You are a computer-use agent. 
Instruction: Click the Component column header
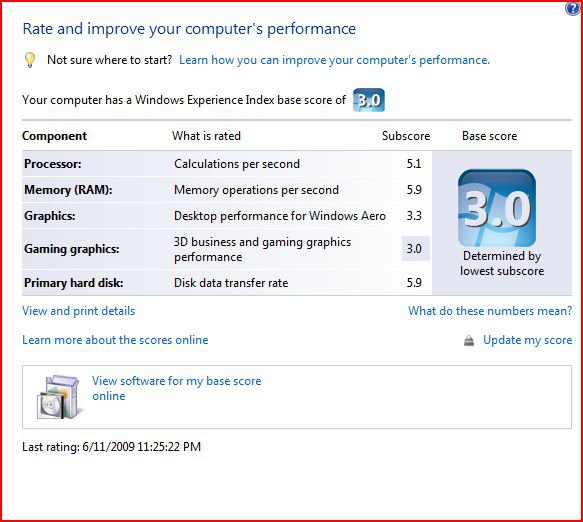54,136
